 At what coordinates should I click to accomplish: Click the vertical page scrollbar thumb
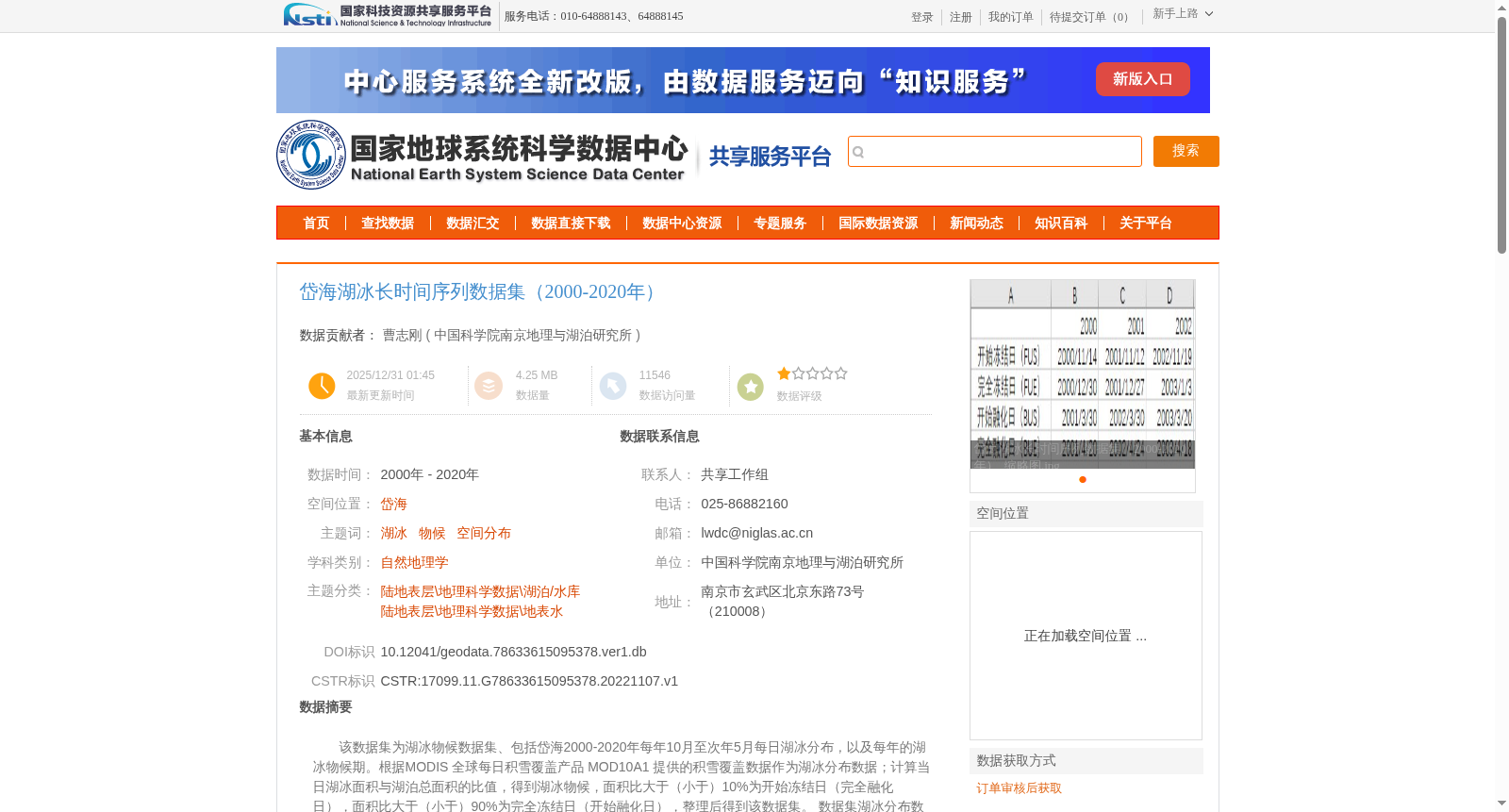1501,135
